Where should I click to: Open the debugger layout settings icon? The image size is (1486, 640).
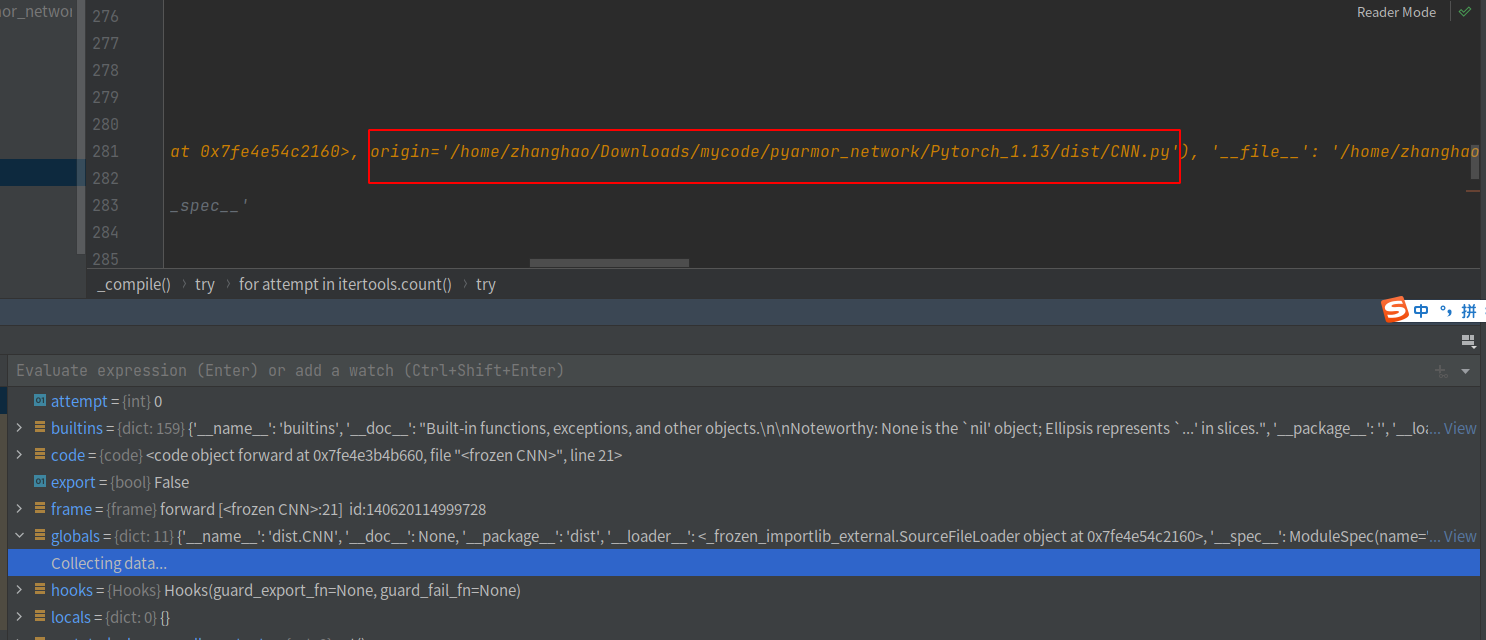click(1468, 341)
